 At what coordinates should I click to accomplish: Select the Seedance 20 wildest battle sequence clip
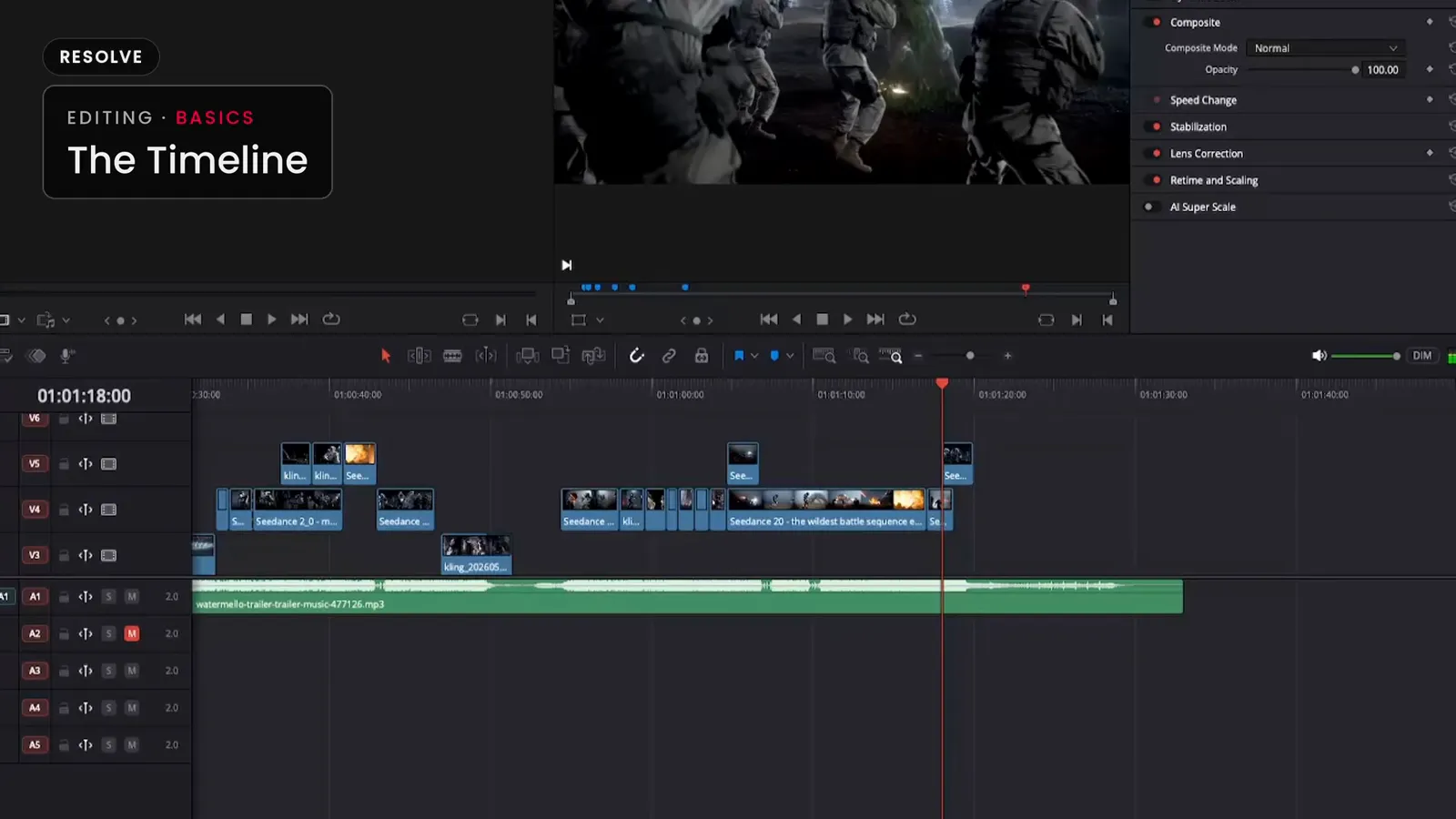pos(826,510)
